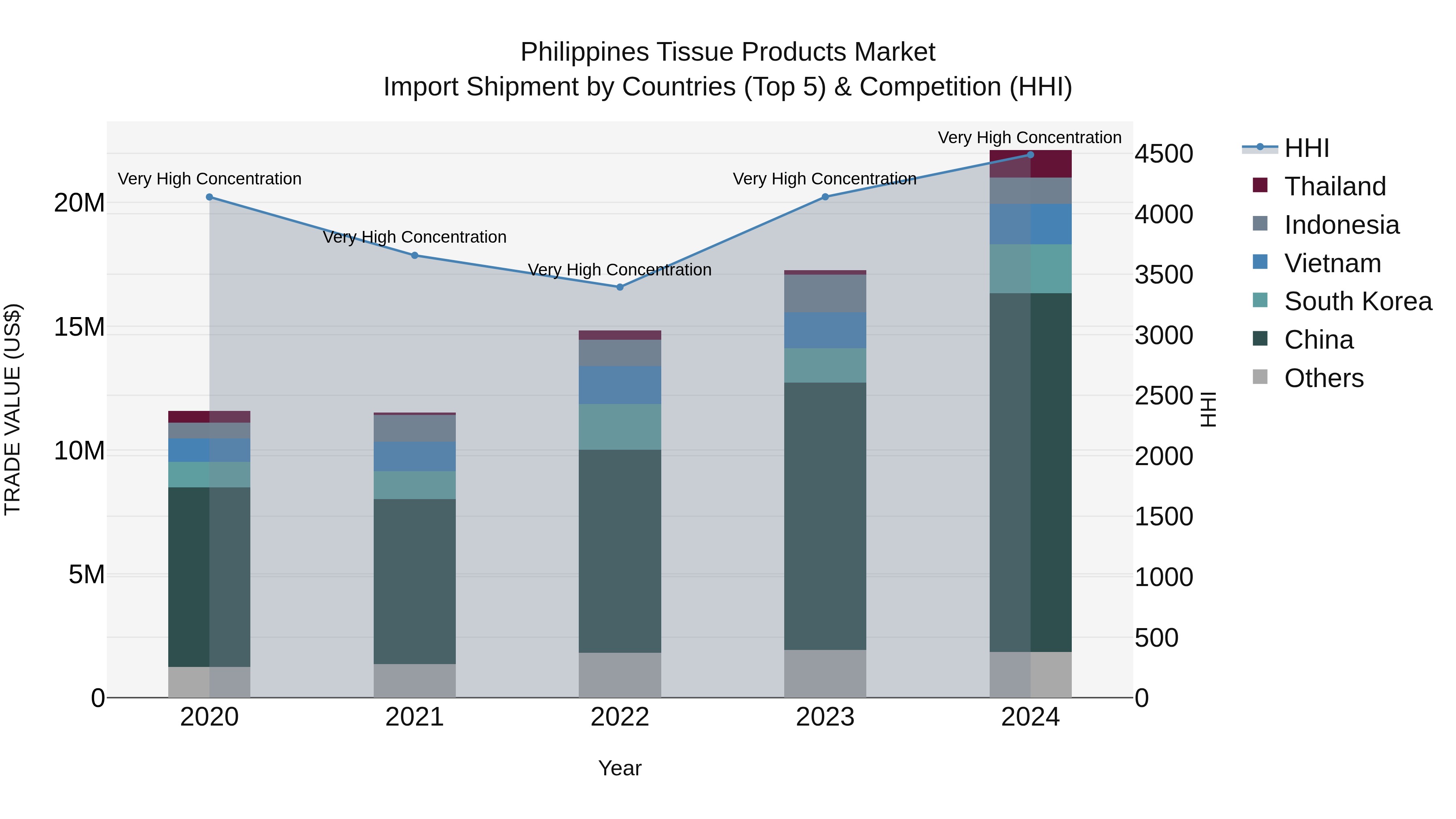Click the 2024 x-axis year label
This screenshot has height=819, width=1456.
[x=1030, y=717]
